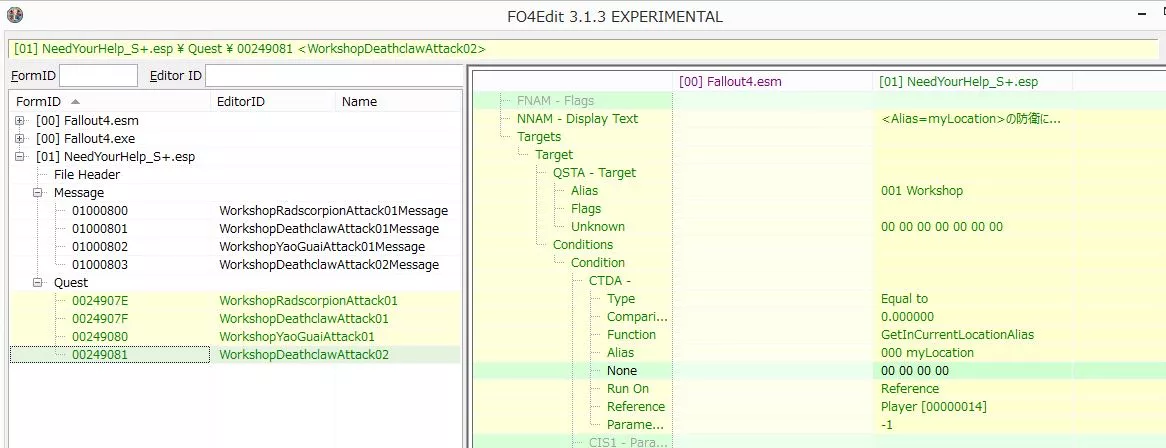1166x448 pixels.
Task: Click the [00] Fallout4.esm column header
Action: 729,82
